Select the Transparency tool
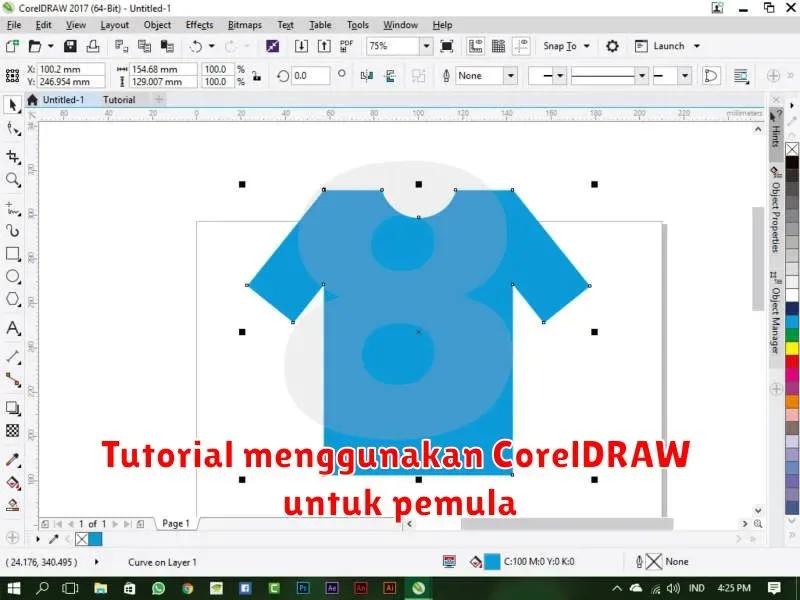The height and width of the screenshot is (600, 800). point(13,431)
